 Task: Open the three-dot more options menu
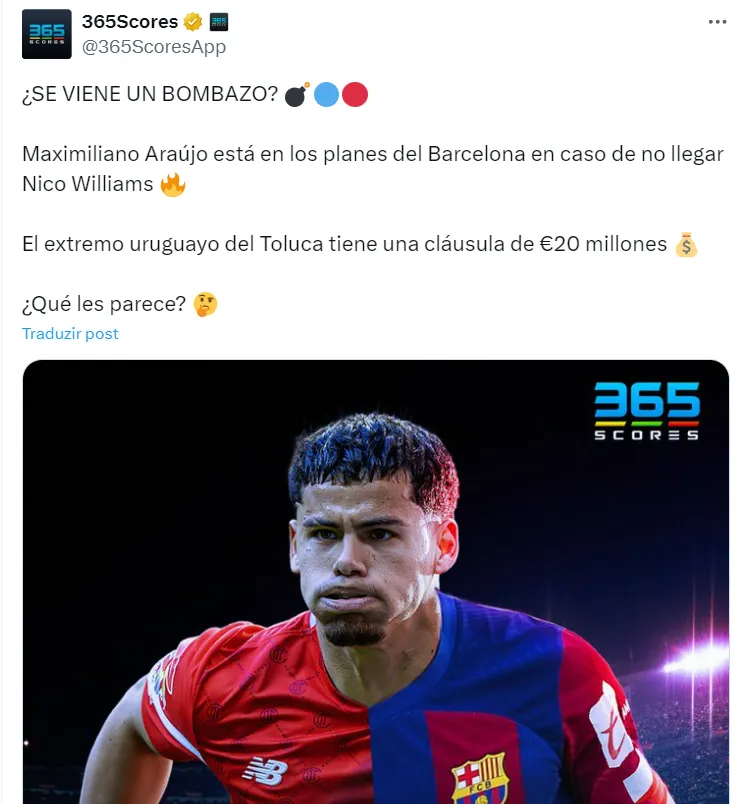coord(717,22)
